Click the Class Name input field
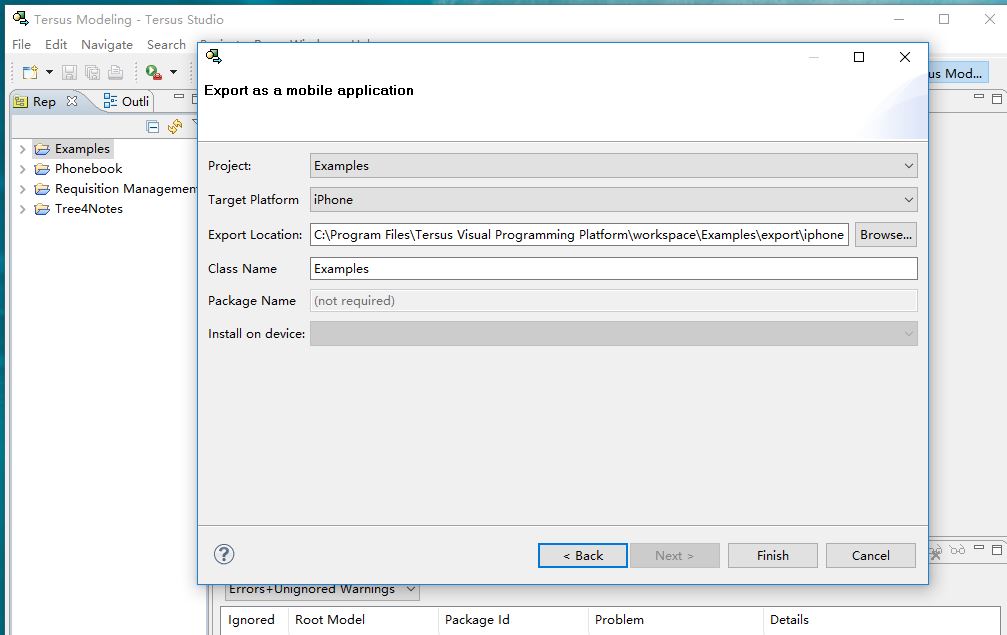The height and width of the screenshot is (635, 1007). (x=613, y=269)
